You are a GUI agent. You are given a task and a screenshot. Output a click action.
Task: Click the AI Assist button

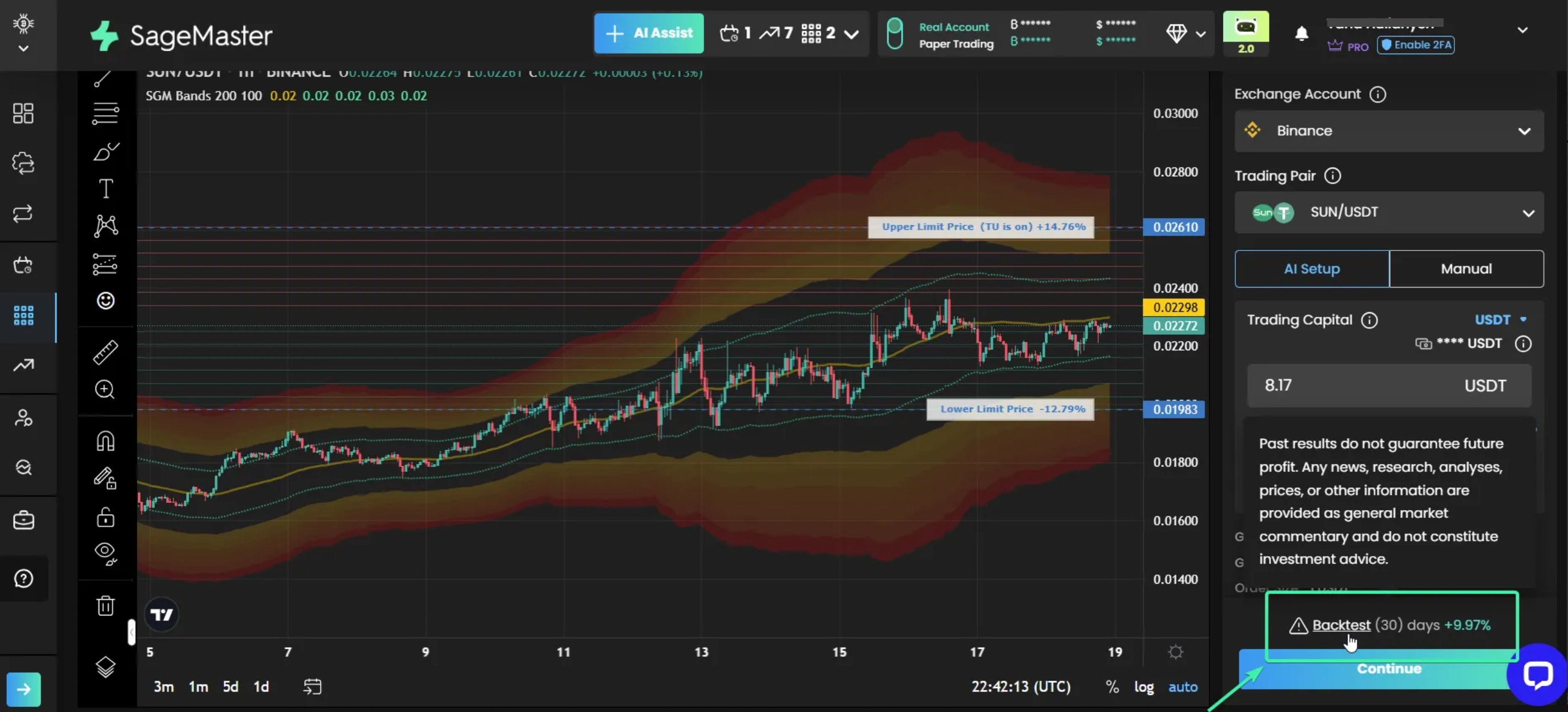(648, 34)
